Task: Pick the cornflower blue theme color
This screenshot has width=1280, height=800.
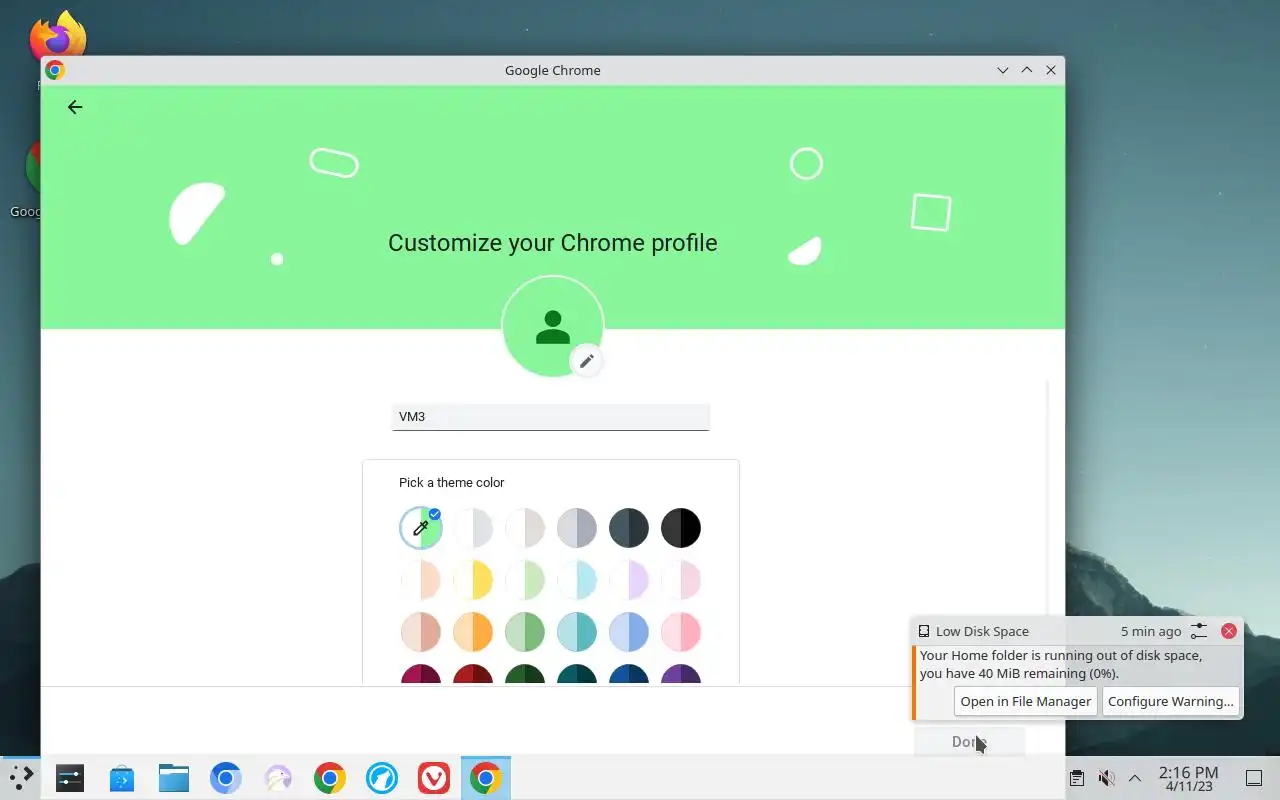Action: [x=629, y=632]
